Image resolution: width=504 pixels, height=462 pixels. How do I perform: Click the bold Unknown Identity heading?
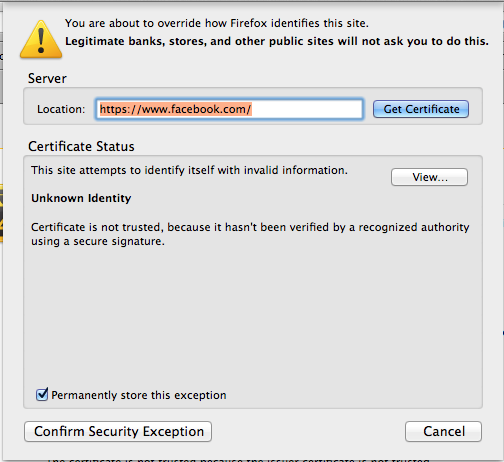(x=81, y=198)
